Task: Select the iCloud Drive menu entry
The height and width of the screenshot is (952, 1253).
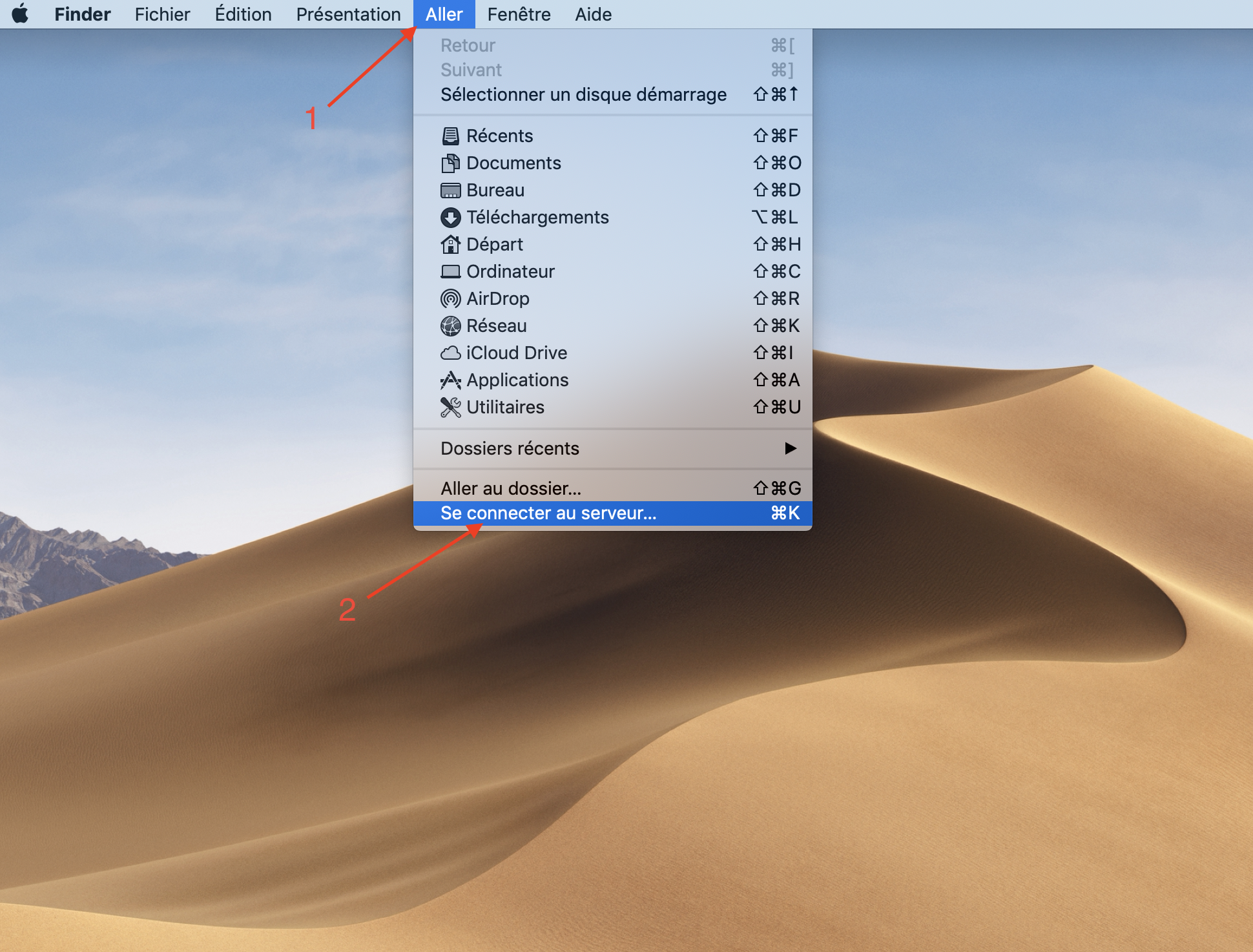Action: (x=612, y=353)
